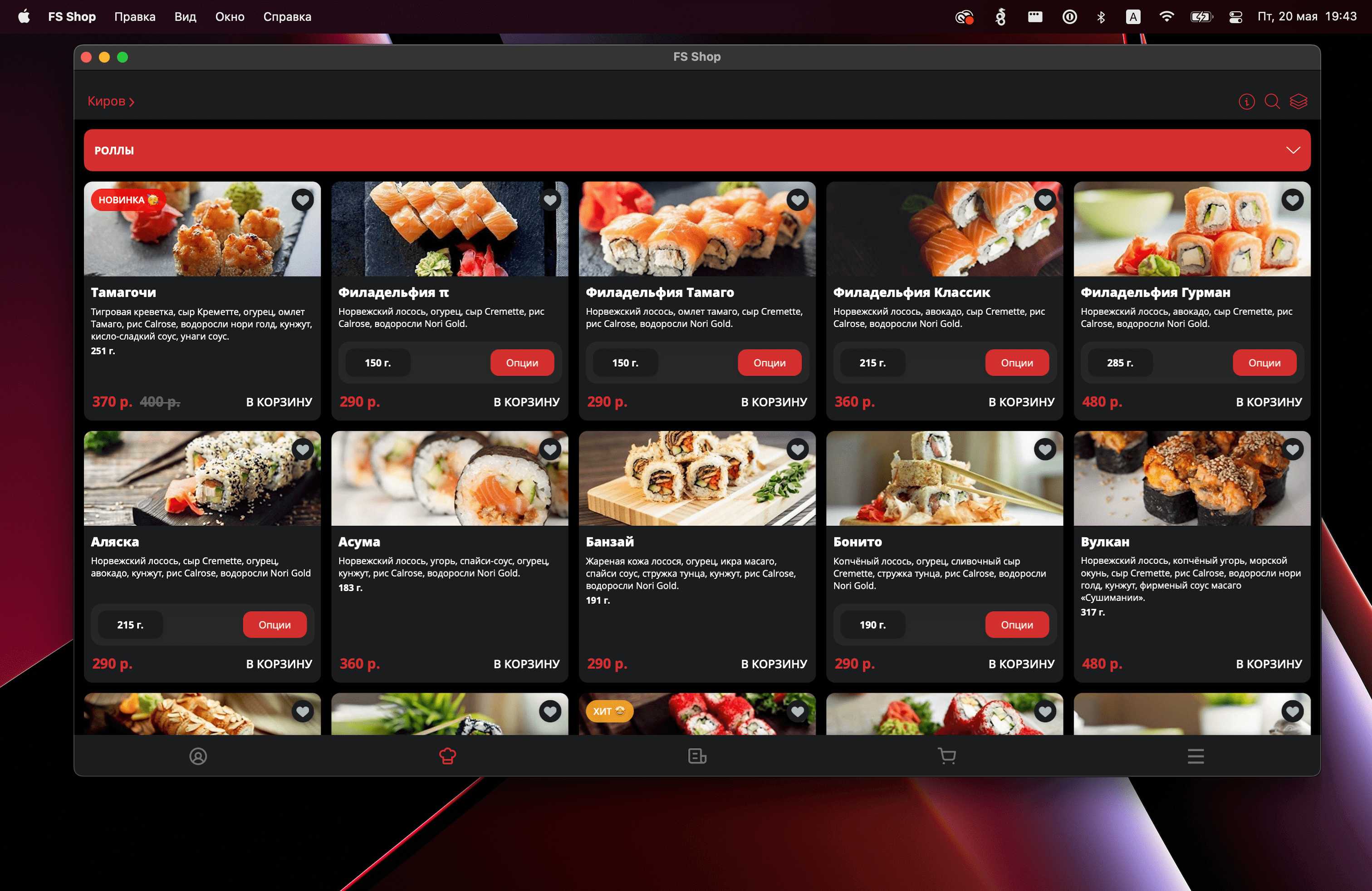Open the Тамагочи product photo
This screenshot has width=1372, height=891.
click(x=202, y=230)
